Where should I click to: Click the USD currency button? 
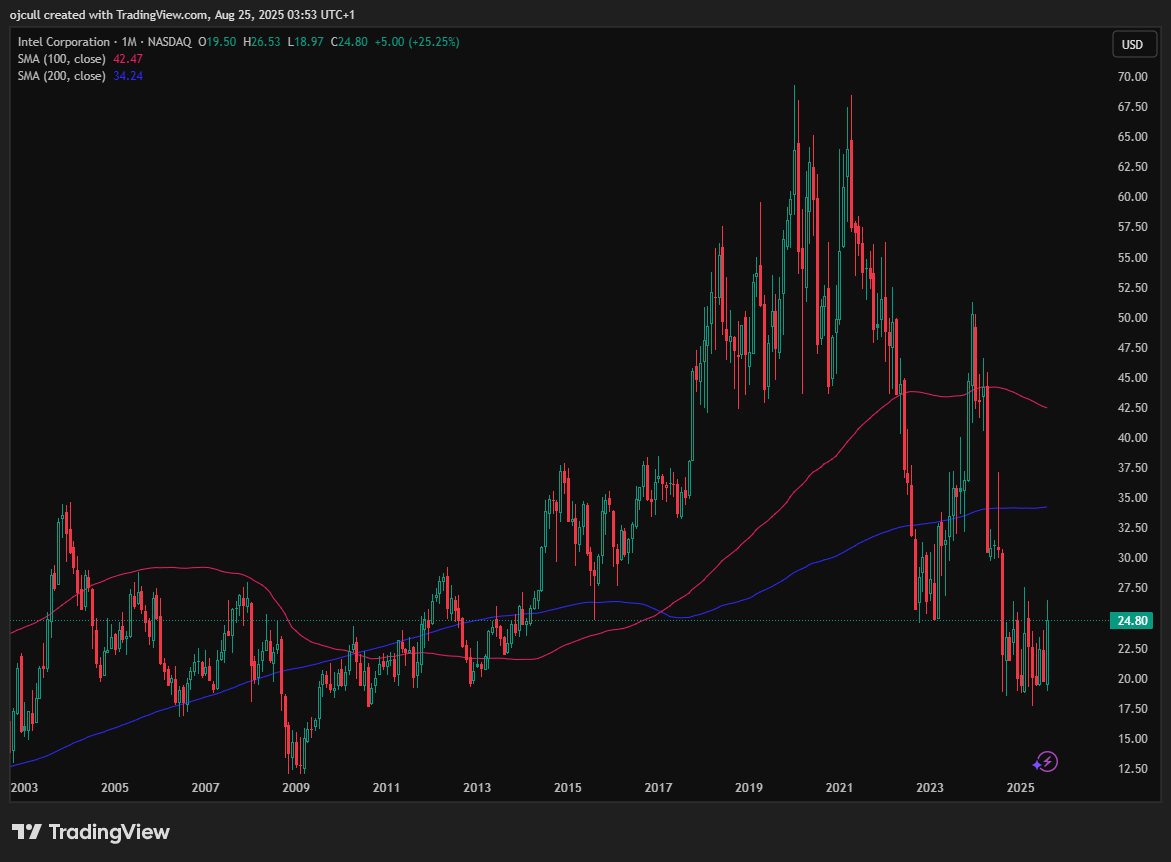[x=1132, y=44]
